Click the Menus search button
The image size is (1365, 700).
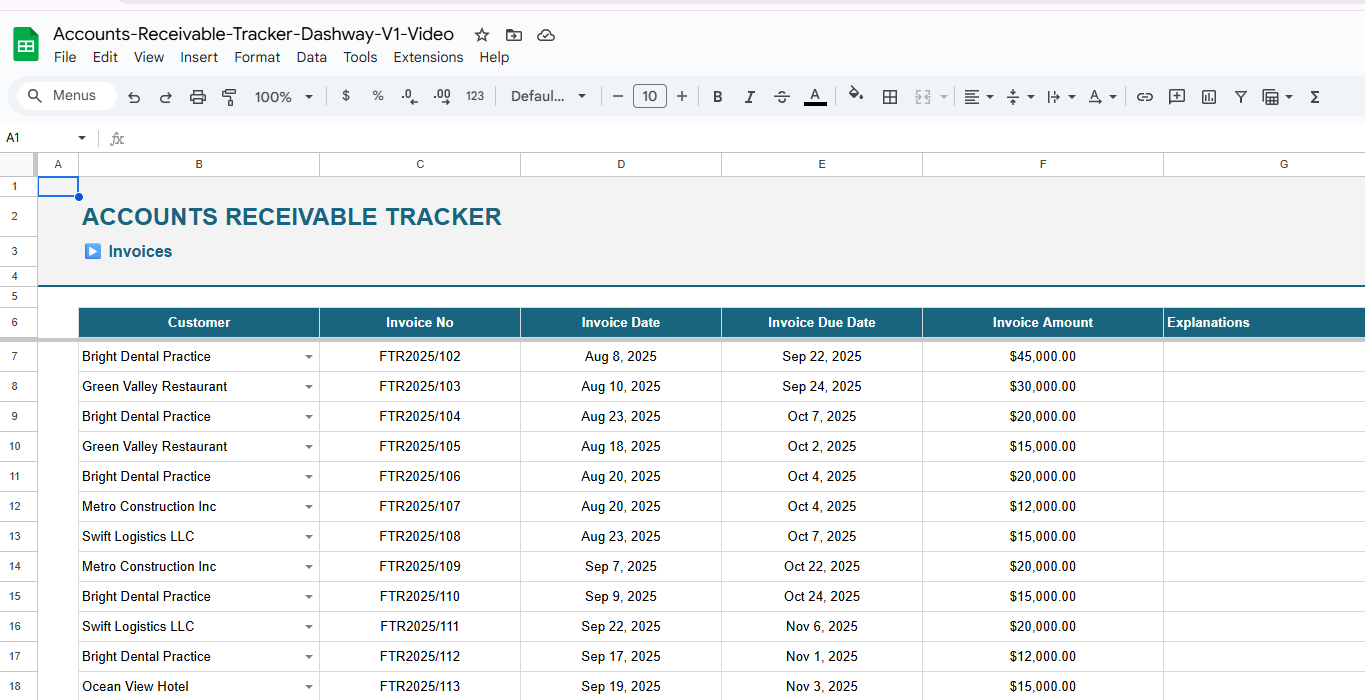pos(65,95)
